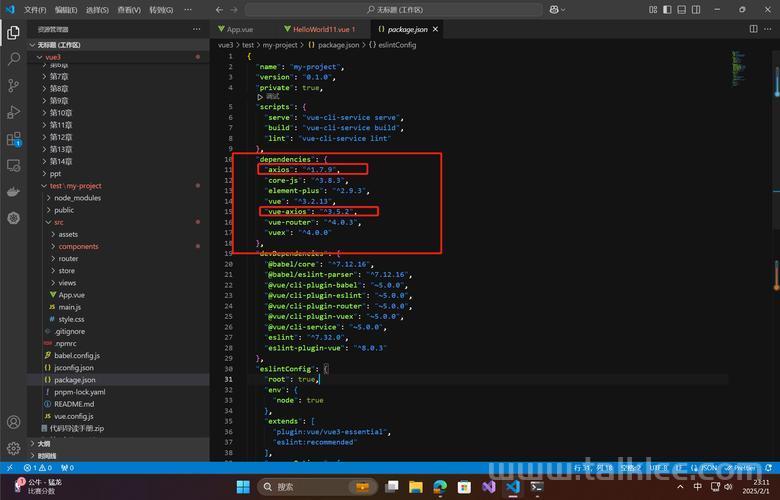This screenshot has height=500, width=780.
Task: Open Source Control view in activity bar
Action: click(13, 86)
